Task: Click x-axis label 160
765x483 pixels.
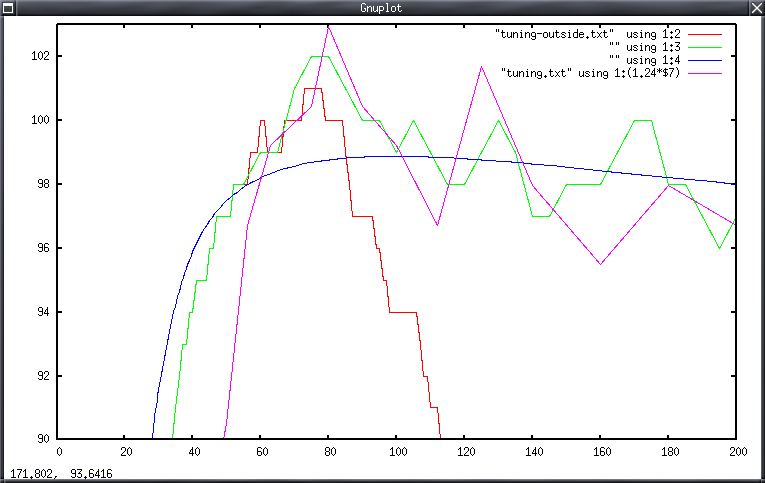Action: tap(602, 452)
